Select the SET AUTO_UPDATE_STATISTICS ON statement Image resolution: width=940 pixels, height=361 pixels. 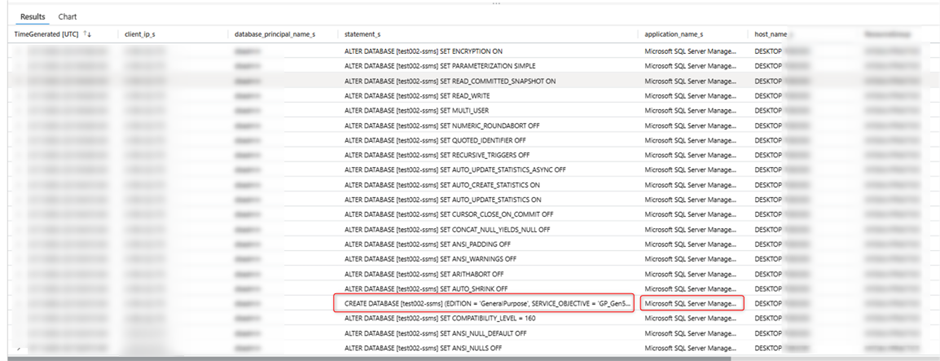(x=443, y=199)
